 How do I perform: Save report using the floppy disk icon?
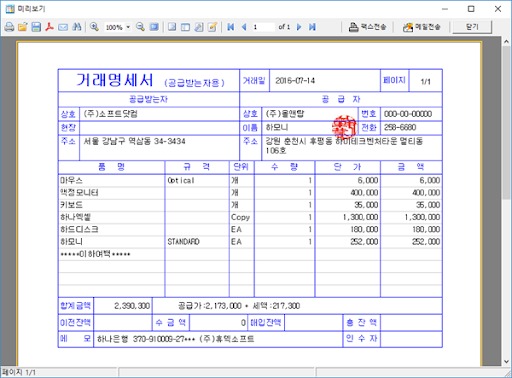pyautogui.click(x=36, y=27)
